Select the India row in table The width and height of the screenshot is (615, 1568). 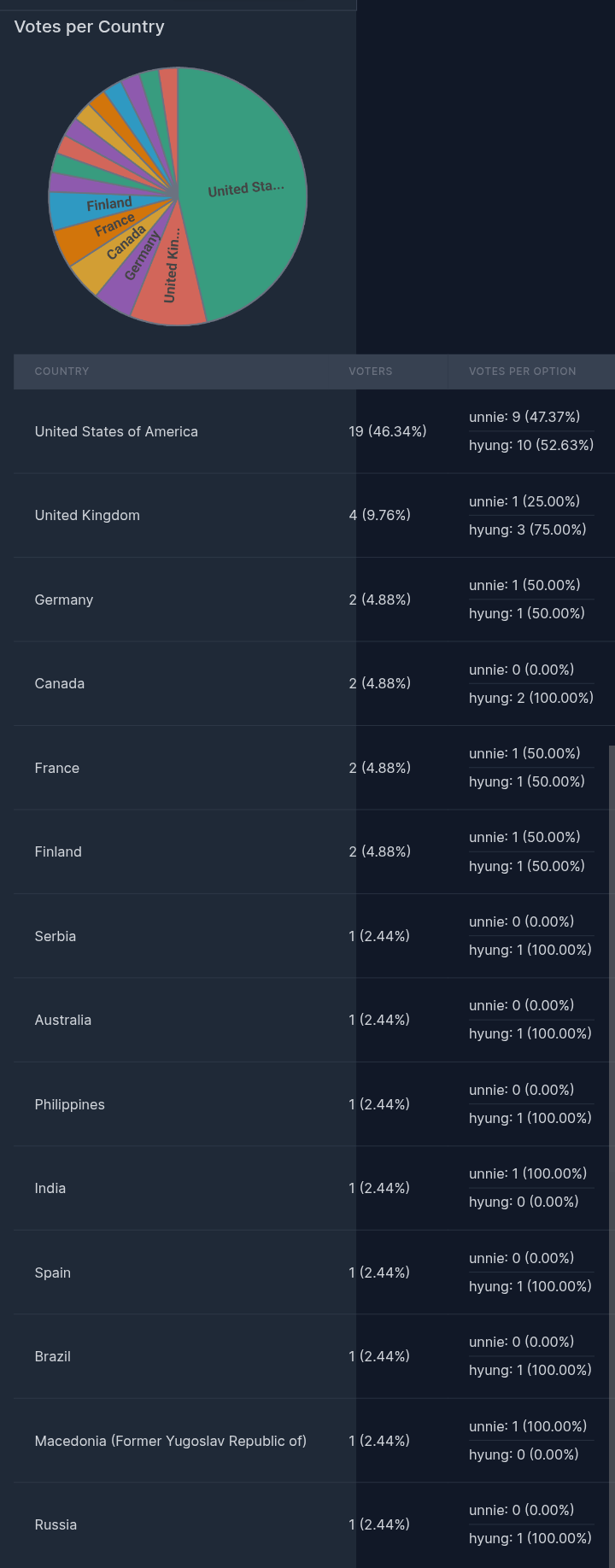[314, 1188]
